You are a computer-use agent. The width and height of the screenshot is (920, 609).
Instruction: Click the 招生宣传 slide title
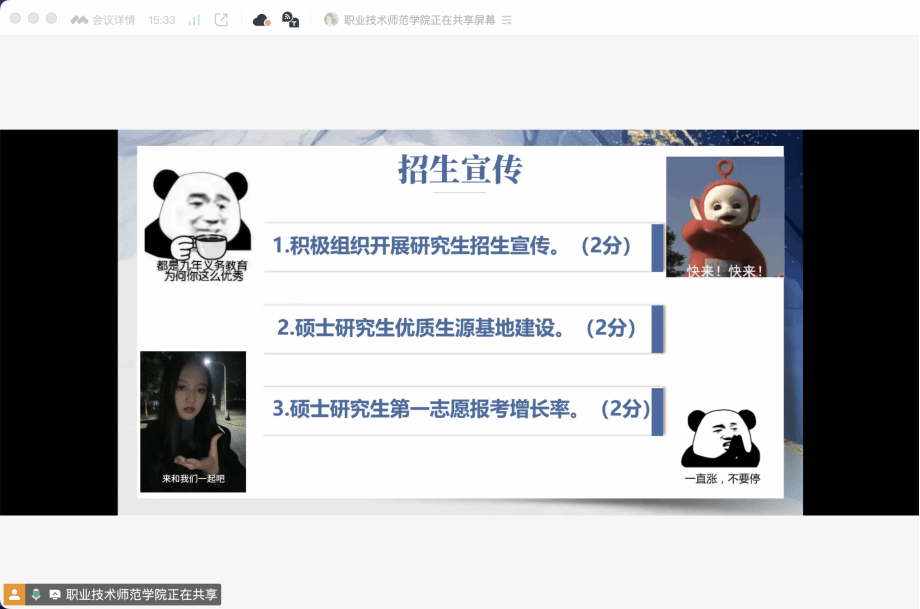coord(460,170)
